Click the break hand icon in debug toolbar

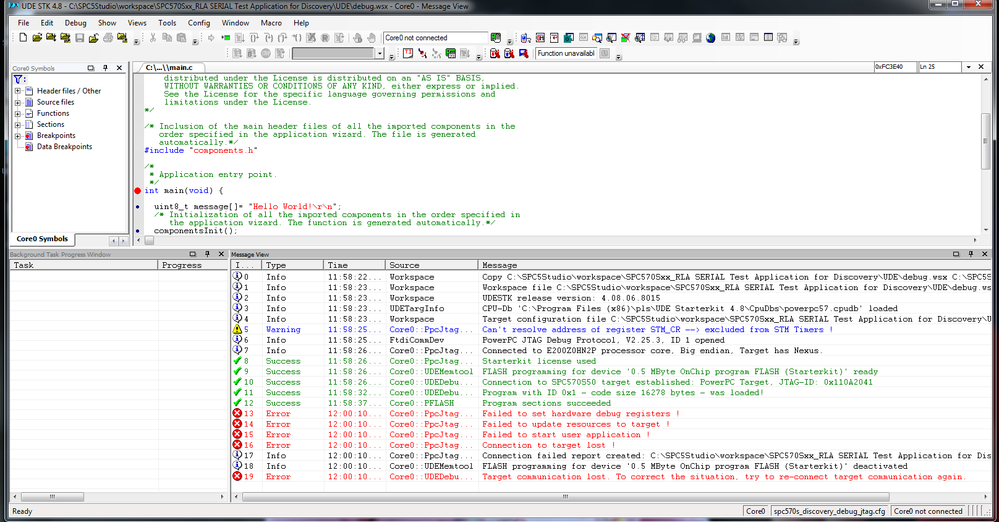click(x=371, y=38)
